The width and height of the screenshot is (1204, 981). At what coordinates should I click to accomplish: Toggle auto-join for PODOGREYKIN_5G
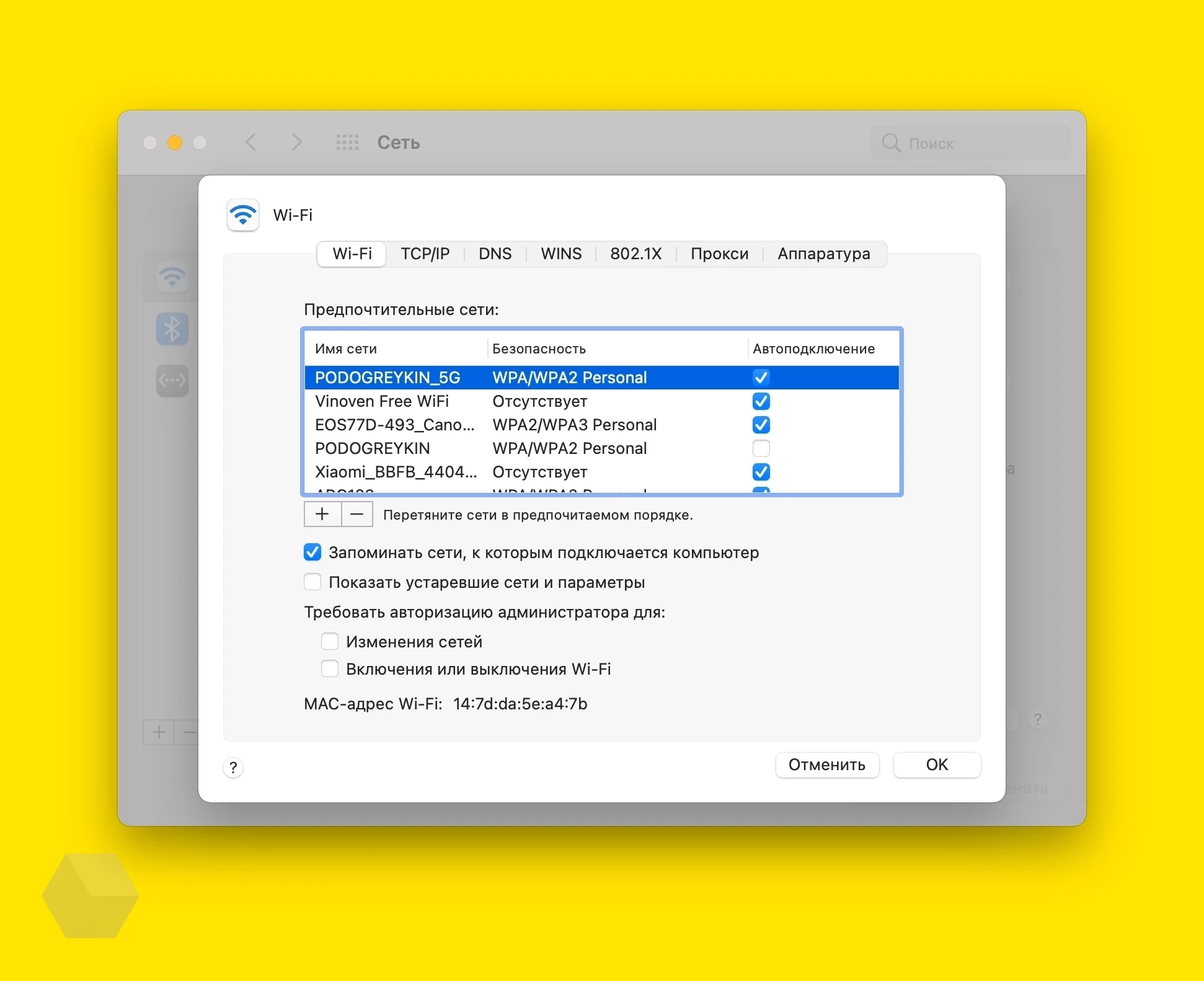coord(761,378)
